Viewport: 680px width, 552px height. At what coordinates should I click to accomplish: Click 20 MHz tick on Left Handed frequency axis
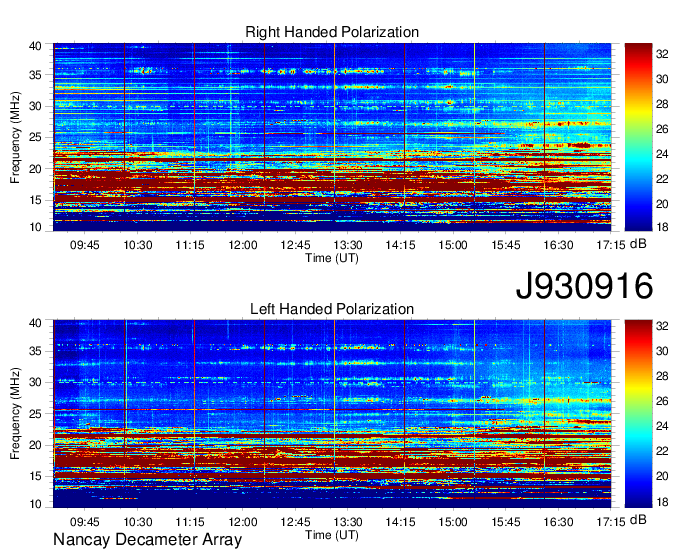(x=35, y=445)
